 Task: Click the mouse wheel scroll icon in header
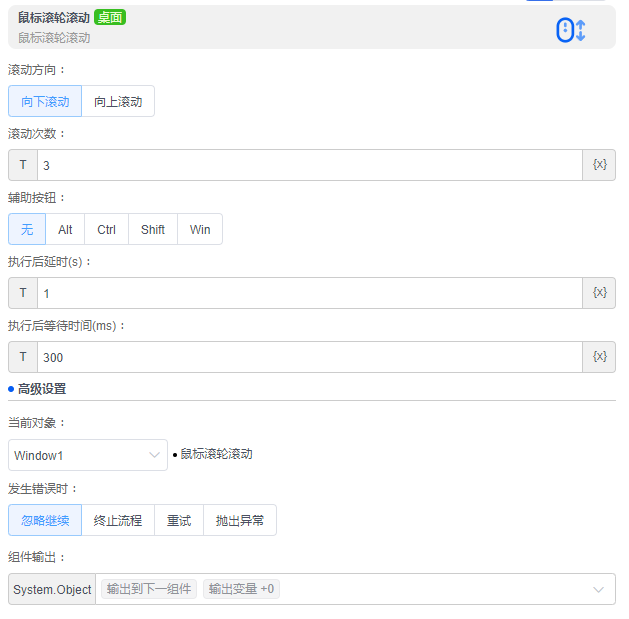click(x=570, y=30)
